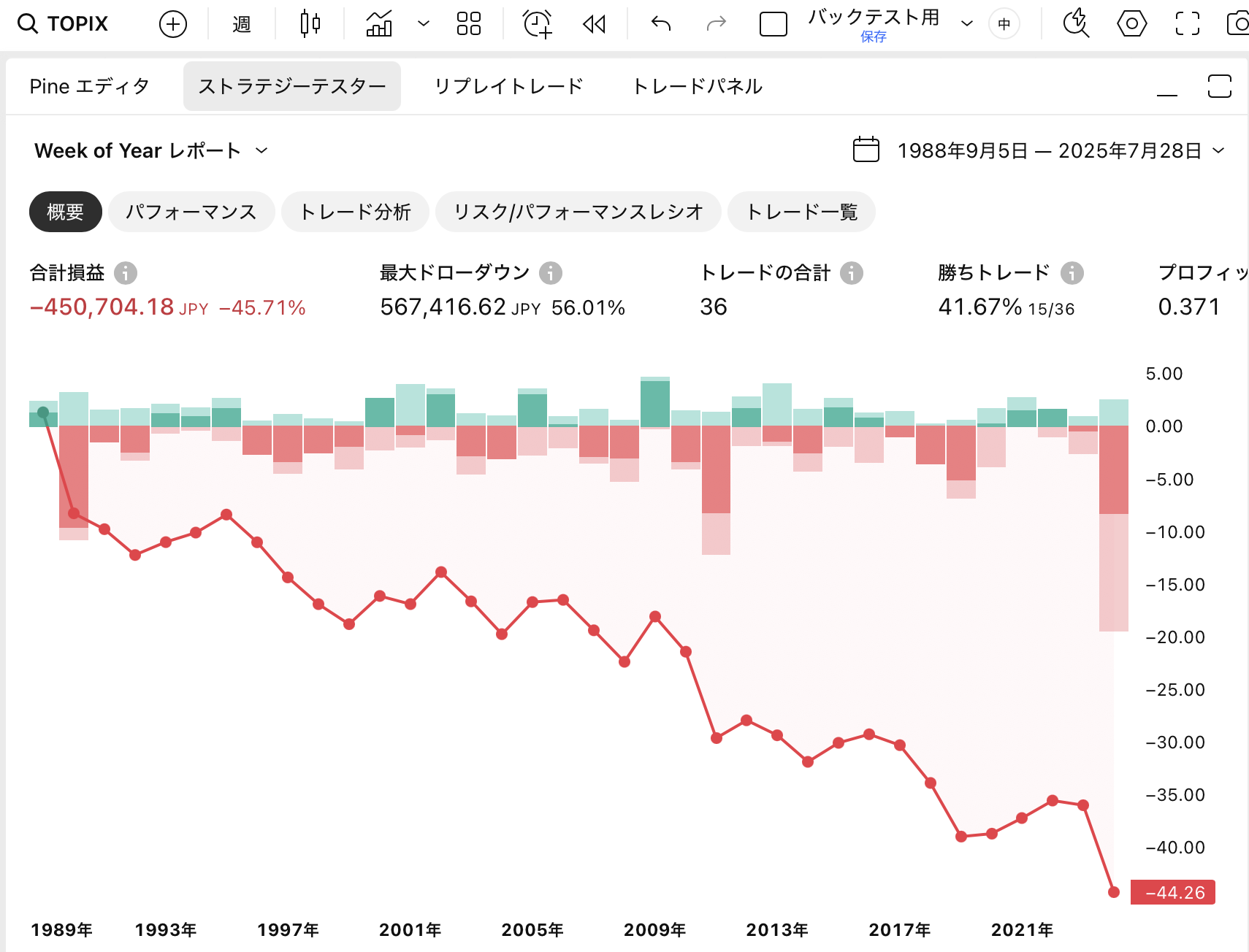The height and width of the screenshot is (952, 1249).
Task: Open リプレイトレード tab
Action: click(x=508, y=87)
